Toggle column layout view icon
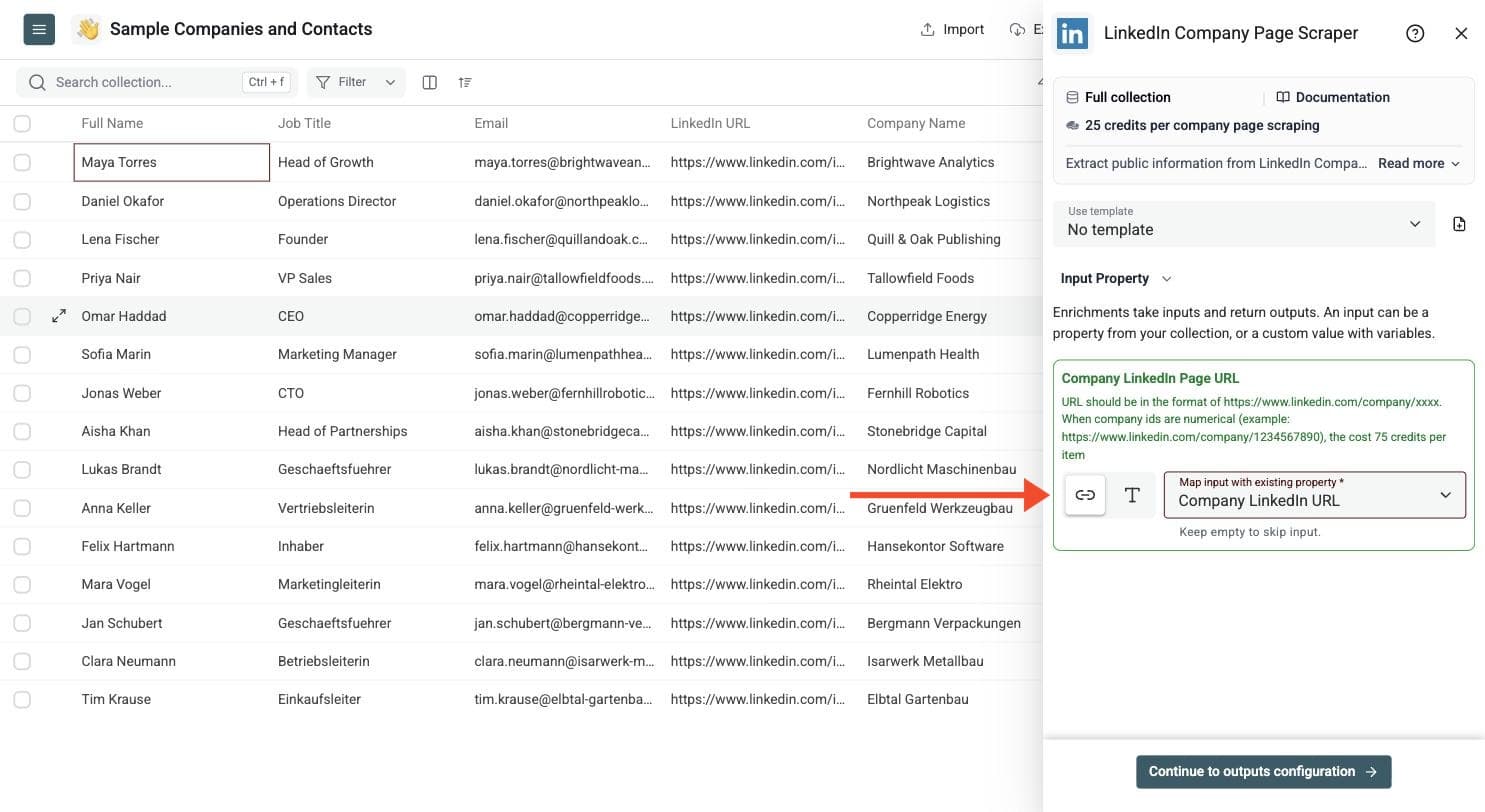 (x=429, y=82)
